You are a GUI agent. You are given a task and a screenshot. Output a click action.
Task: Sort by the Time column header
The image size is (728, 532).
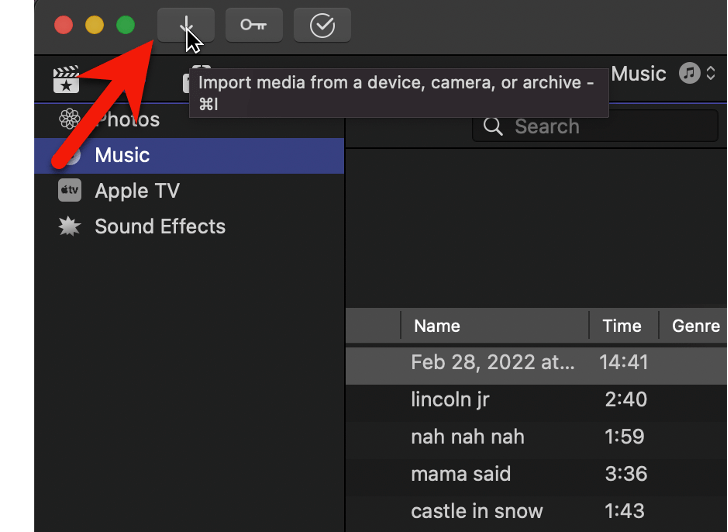click(x=624, y=326)
